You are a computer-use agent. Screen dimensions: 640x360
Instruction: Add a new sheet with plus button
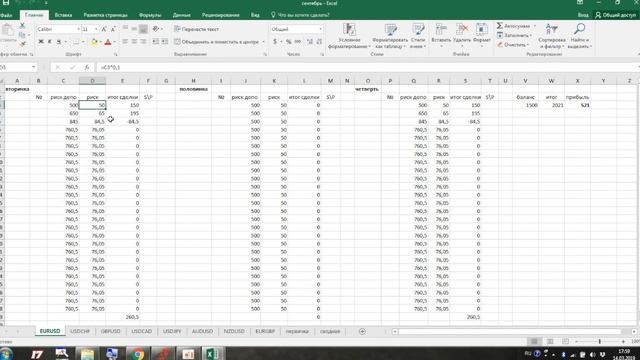[362, 331]
